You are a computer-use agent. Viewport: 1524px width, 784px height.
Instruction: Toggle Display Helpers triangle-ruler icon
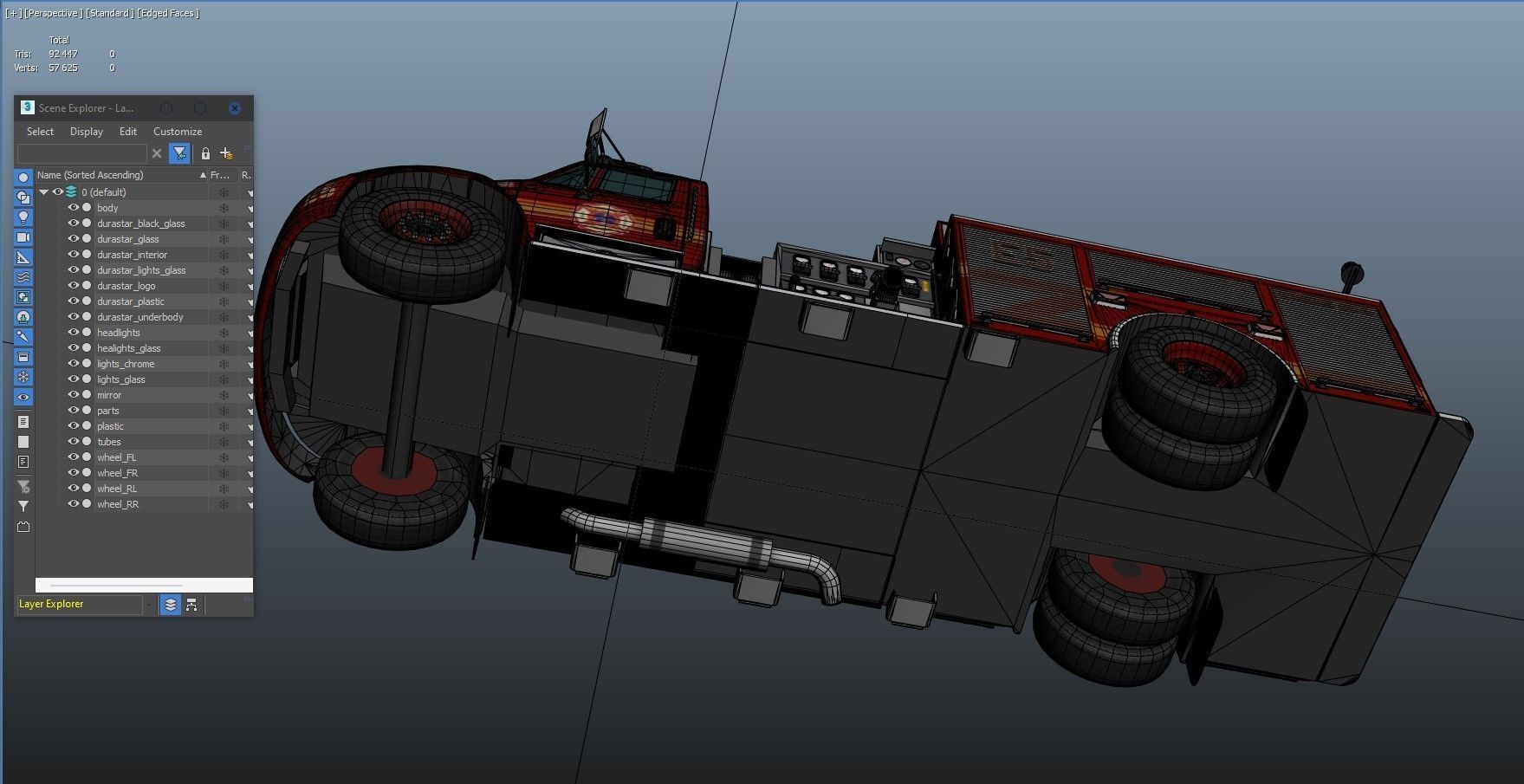(x=23, y=257)
